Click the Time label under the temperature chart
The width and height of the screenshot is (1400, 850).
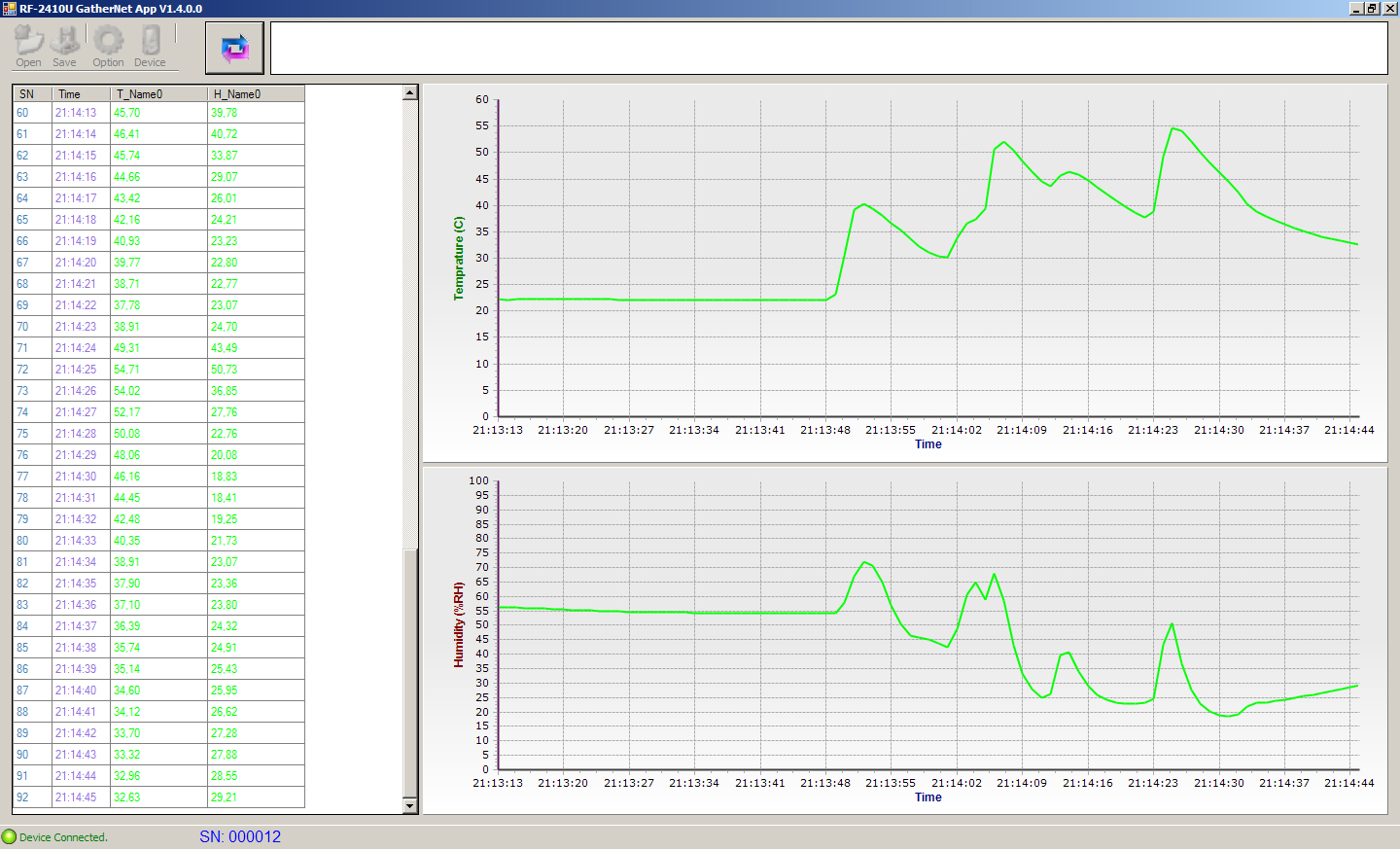[x=928, y=444]
